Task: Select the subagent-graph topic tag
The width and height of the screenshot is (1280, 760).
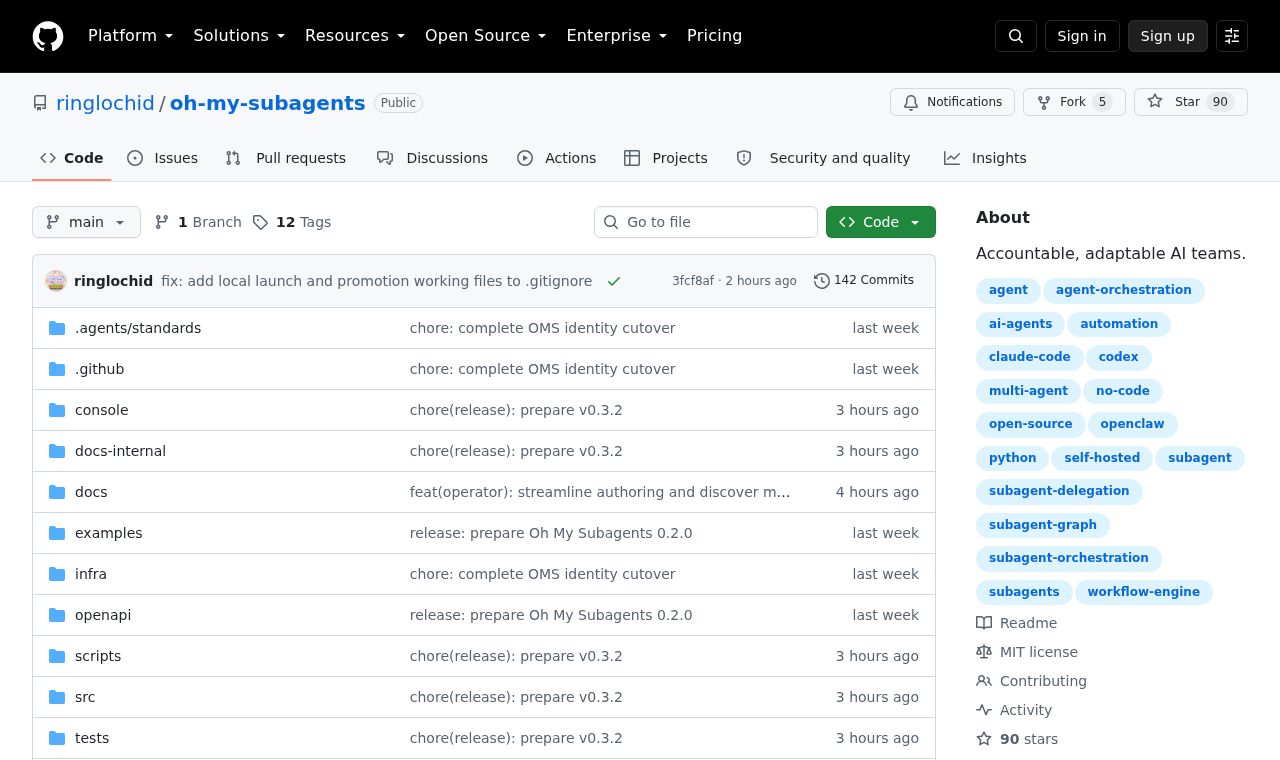Action: tap(1043, 525)
